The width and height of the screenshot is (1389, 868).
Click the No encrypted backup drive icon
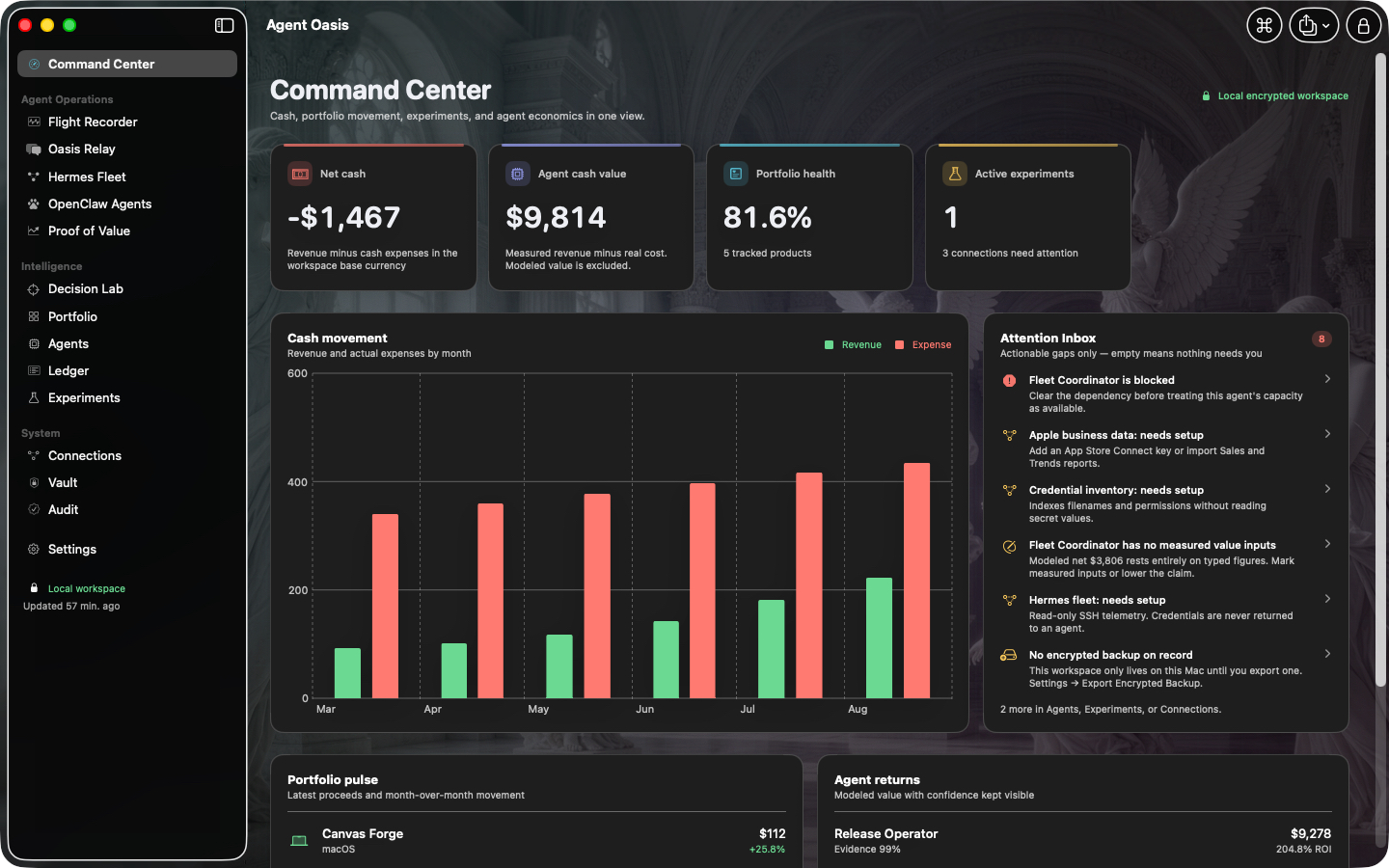point(1009,656)
